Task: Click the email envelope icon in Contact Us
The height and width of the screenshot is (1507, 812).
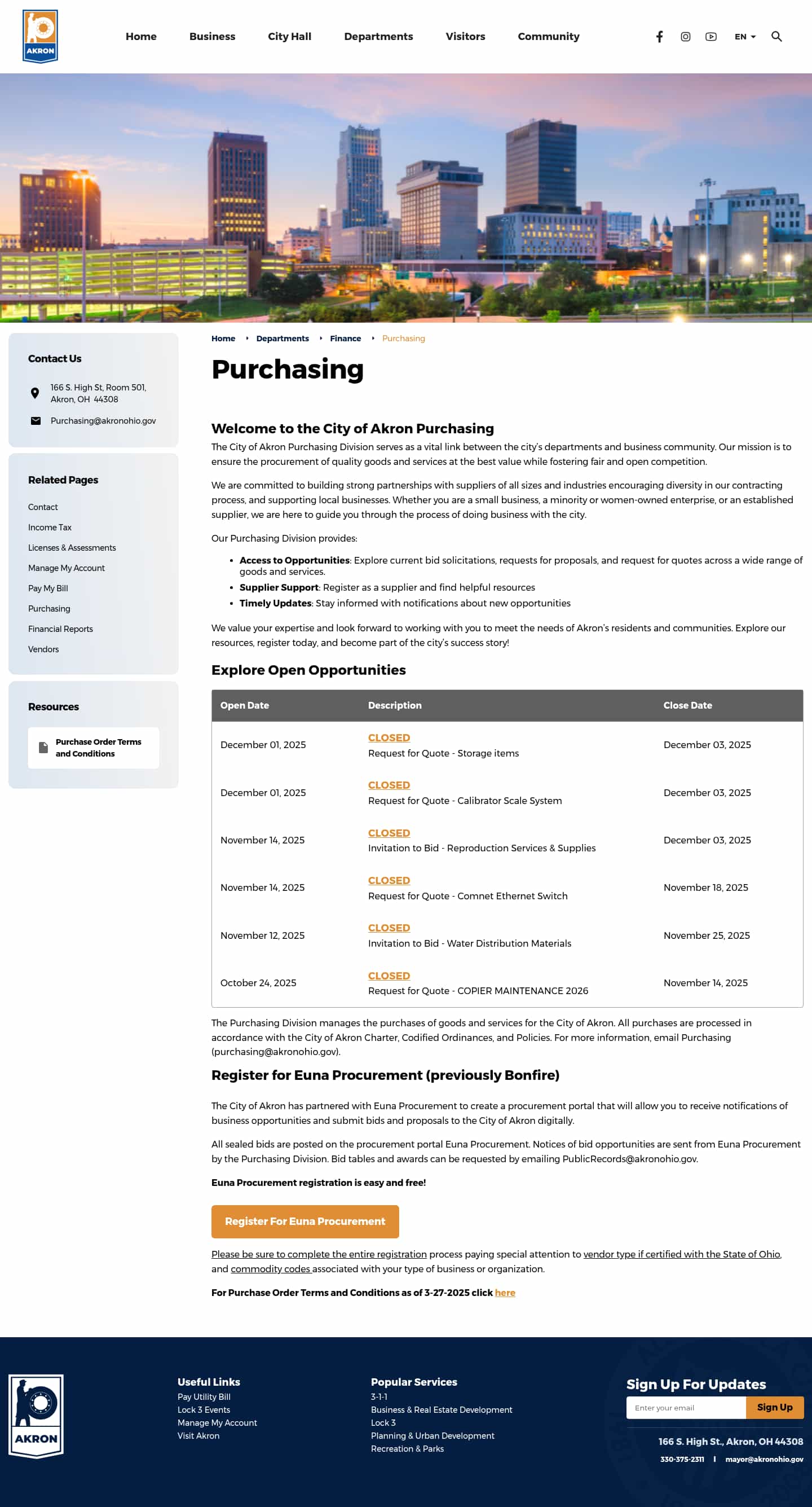Action: point(36,421)
